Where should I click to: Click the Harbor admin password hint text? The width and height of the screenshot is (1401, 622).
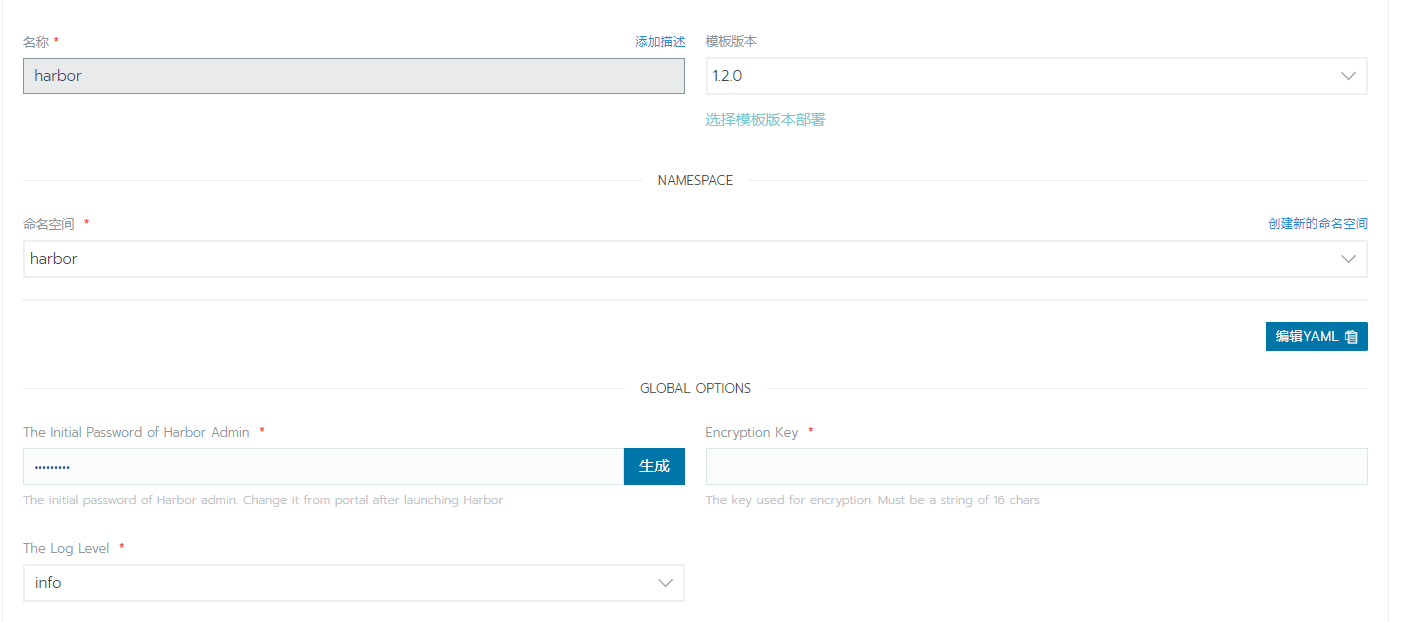point(263,500)
